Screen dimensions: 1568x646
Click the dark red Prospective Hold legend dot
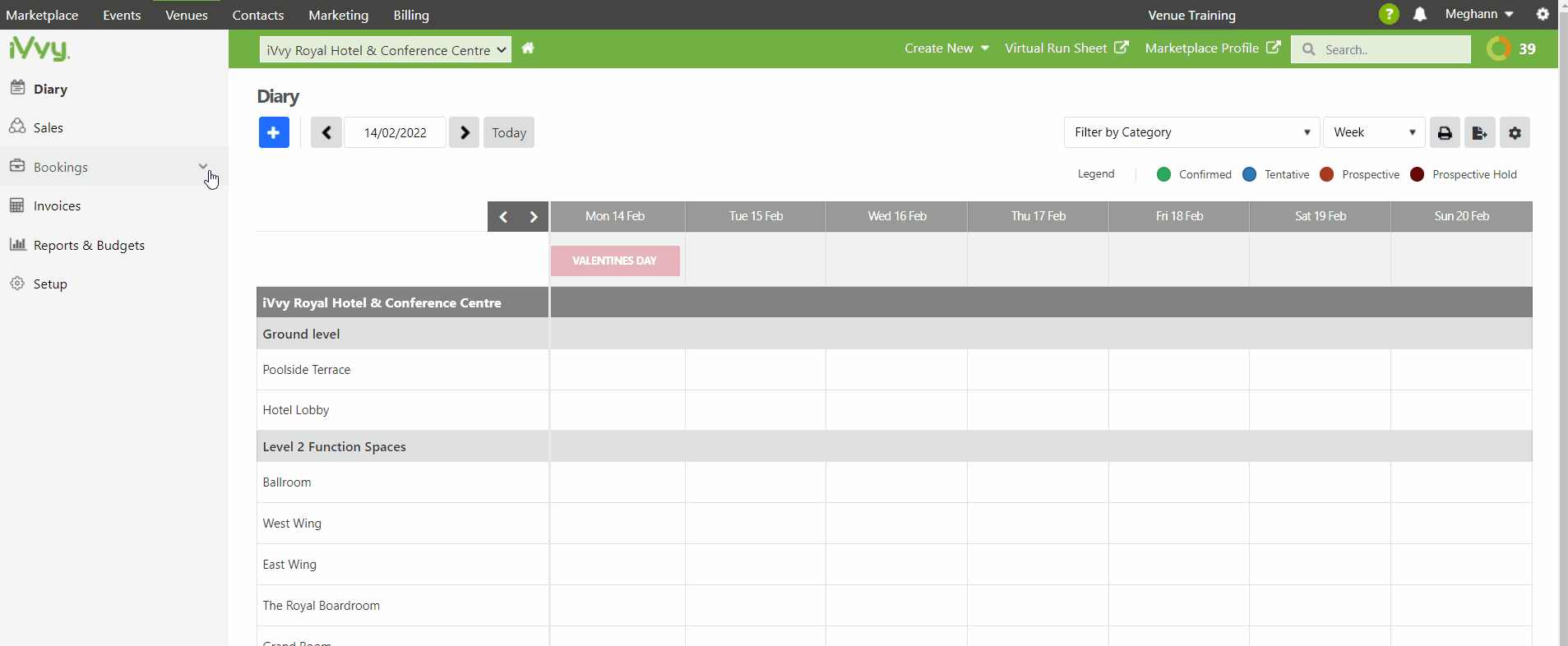point(1417,174)
